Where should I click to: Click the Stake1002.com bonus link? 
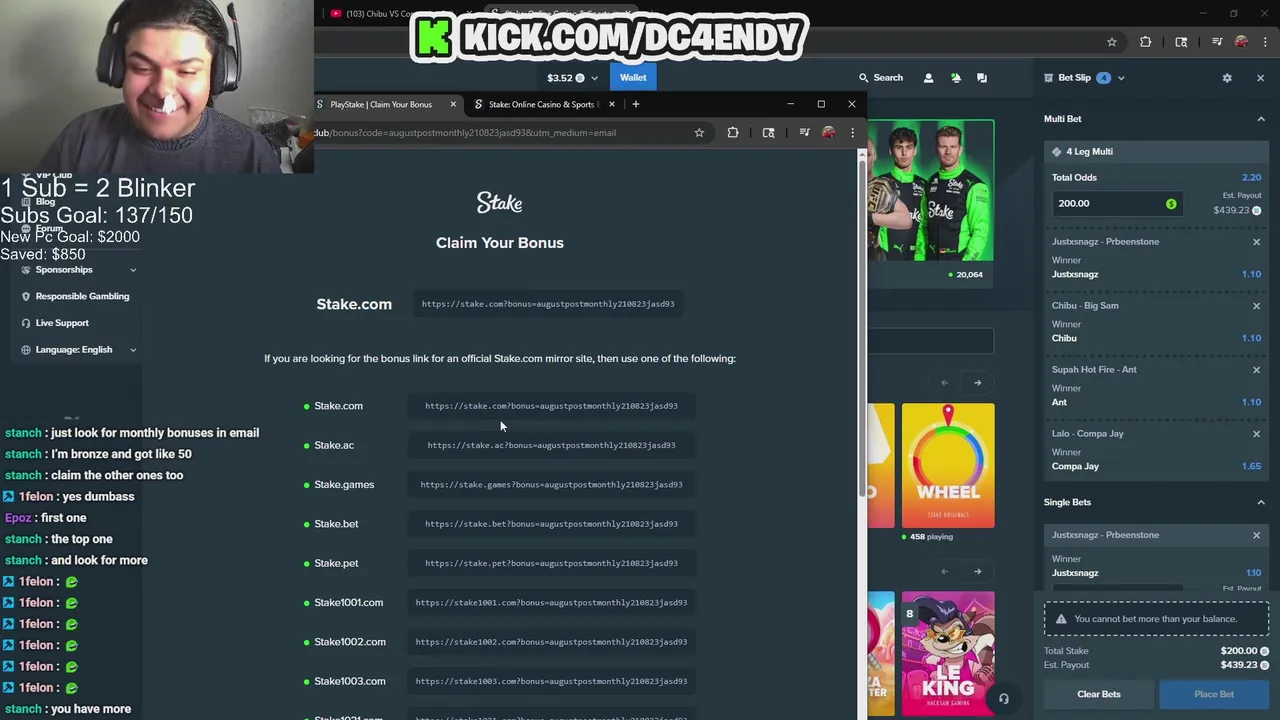tap(551, 642)
